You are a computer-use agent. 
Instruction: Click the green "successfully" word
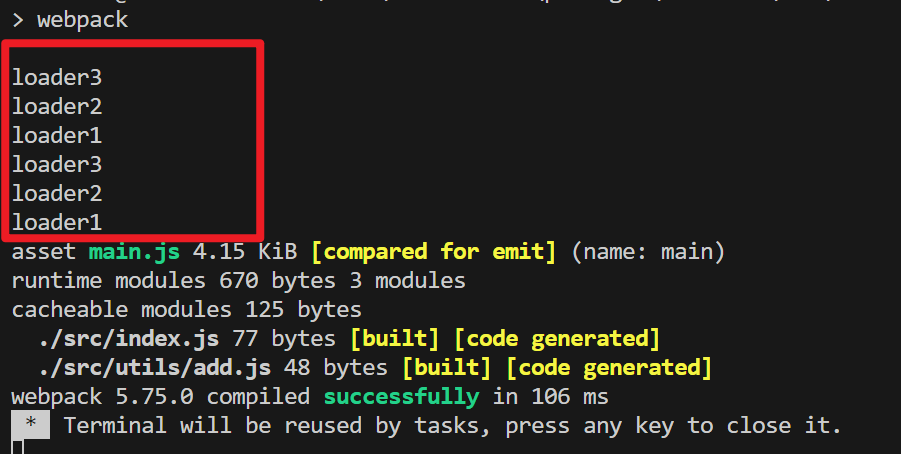400,397
